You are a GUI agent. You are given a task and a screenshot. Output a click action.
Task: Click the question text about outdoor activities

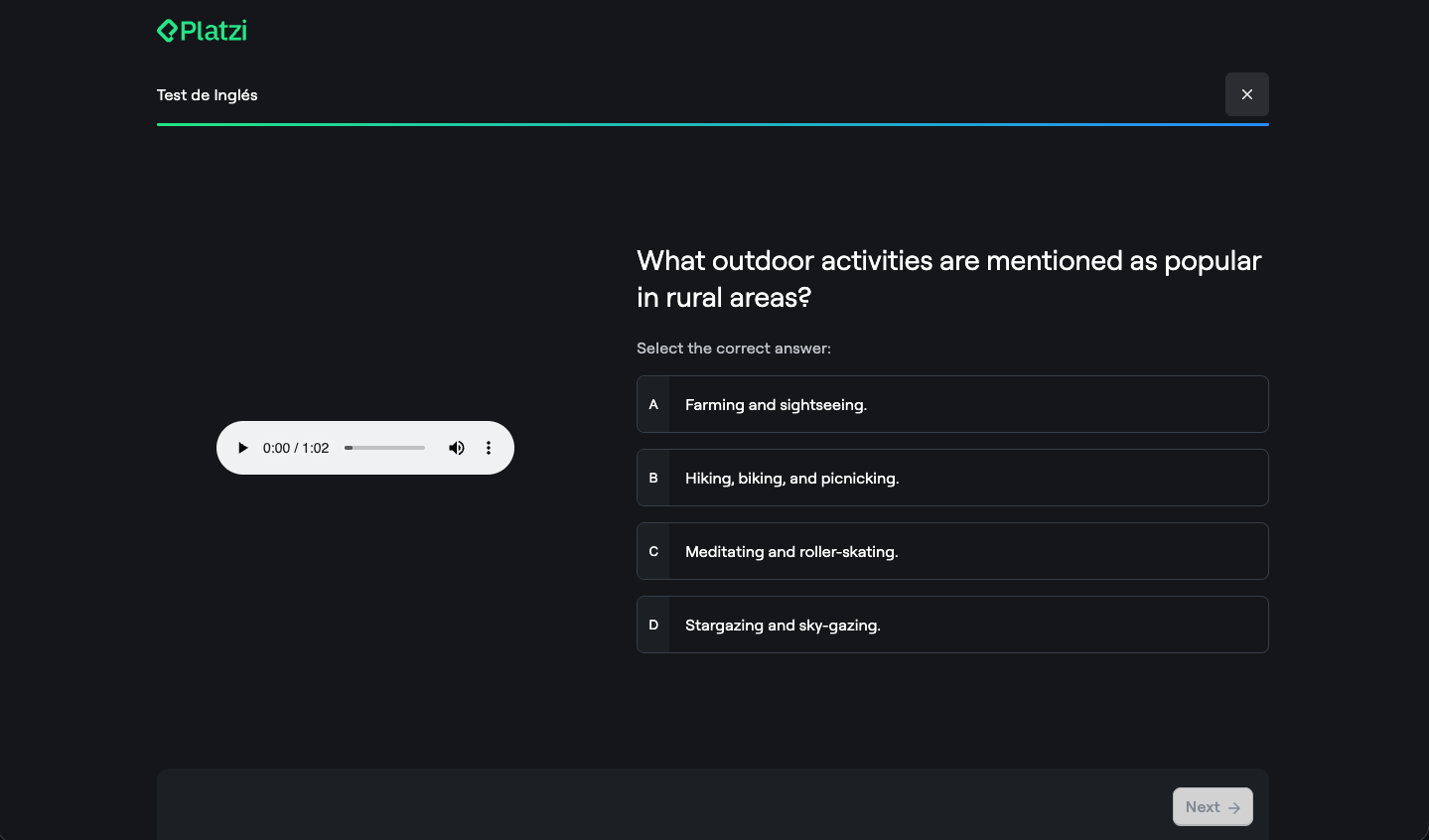(x=948, y=278)
